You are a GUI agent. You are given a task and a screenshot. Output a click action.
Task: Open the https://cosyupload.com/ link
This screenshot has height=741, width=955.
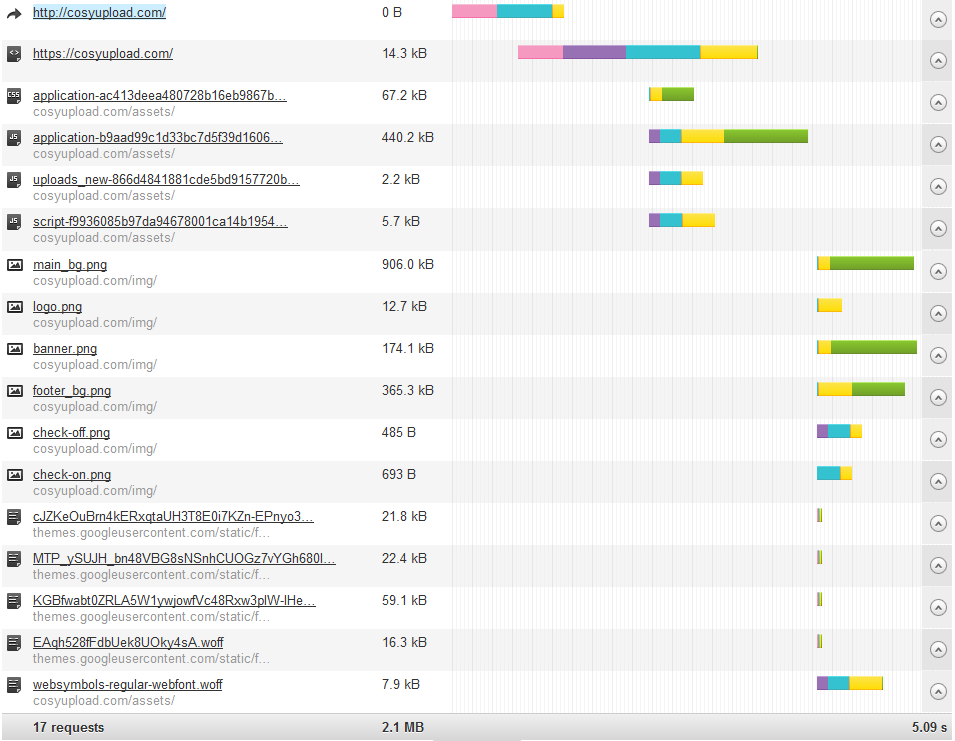pyautogui.click(x=103, y=54)
